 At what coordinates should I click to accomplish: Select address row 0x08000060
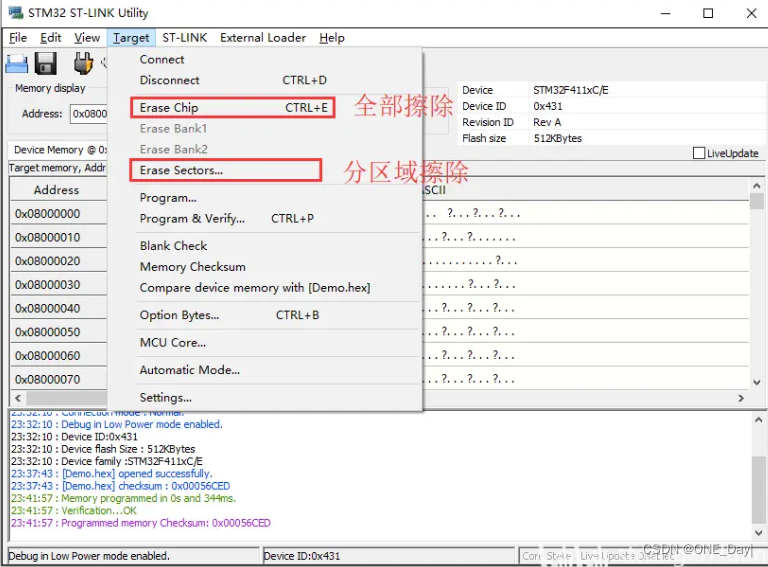coord(48,355)
